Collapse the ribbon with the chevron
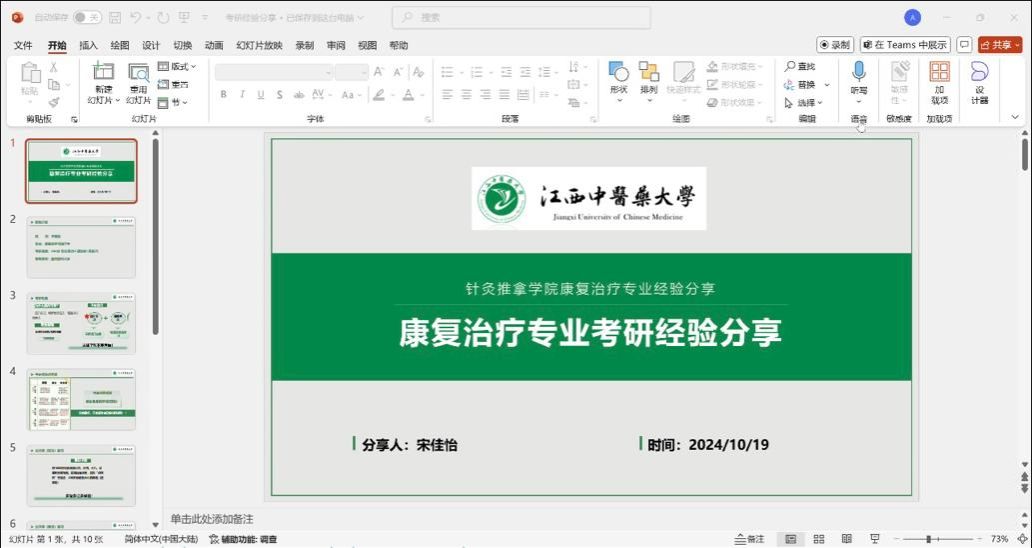Screen dimensions: 1032x548 [1015, 117]
